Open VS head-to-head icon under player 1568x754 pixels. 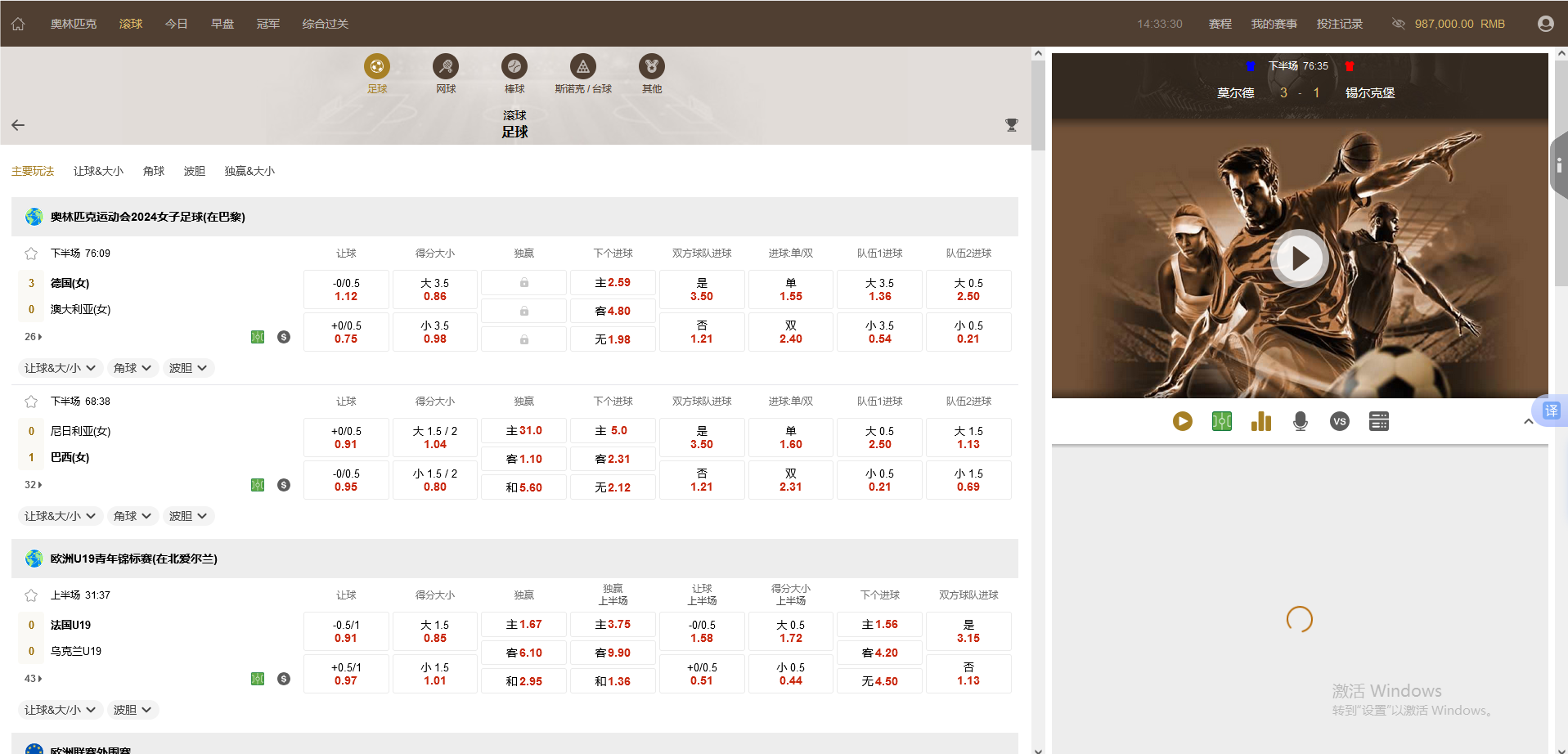[1340, 421]
